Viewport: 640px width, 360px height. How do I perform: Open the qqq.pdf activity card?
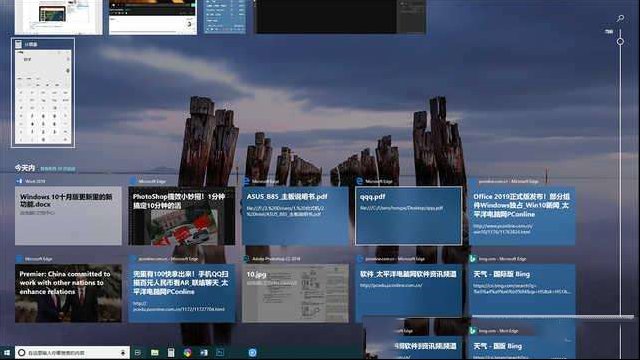click(x=409, y=216)
